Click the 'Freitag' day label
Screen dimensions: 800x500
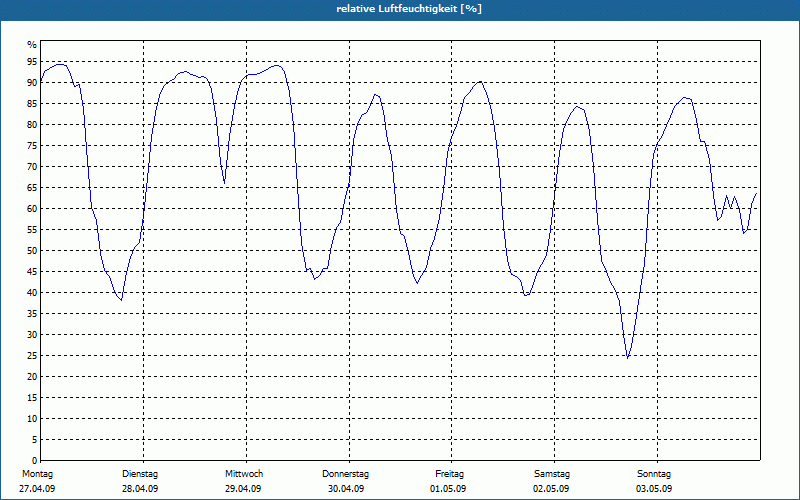[x=449, y=474]
